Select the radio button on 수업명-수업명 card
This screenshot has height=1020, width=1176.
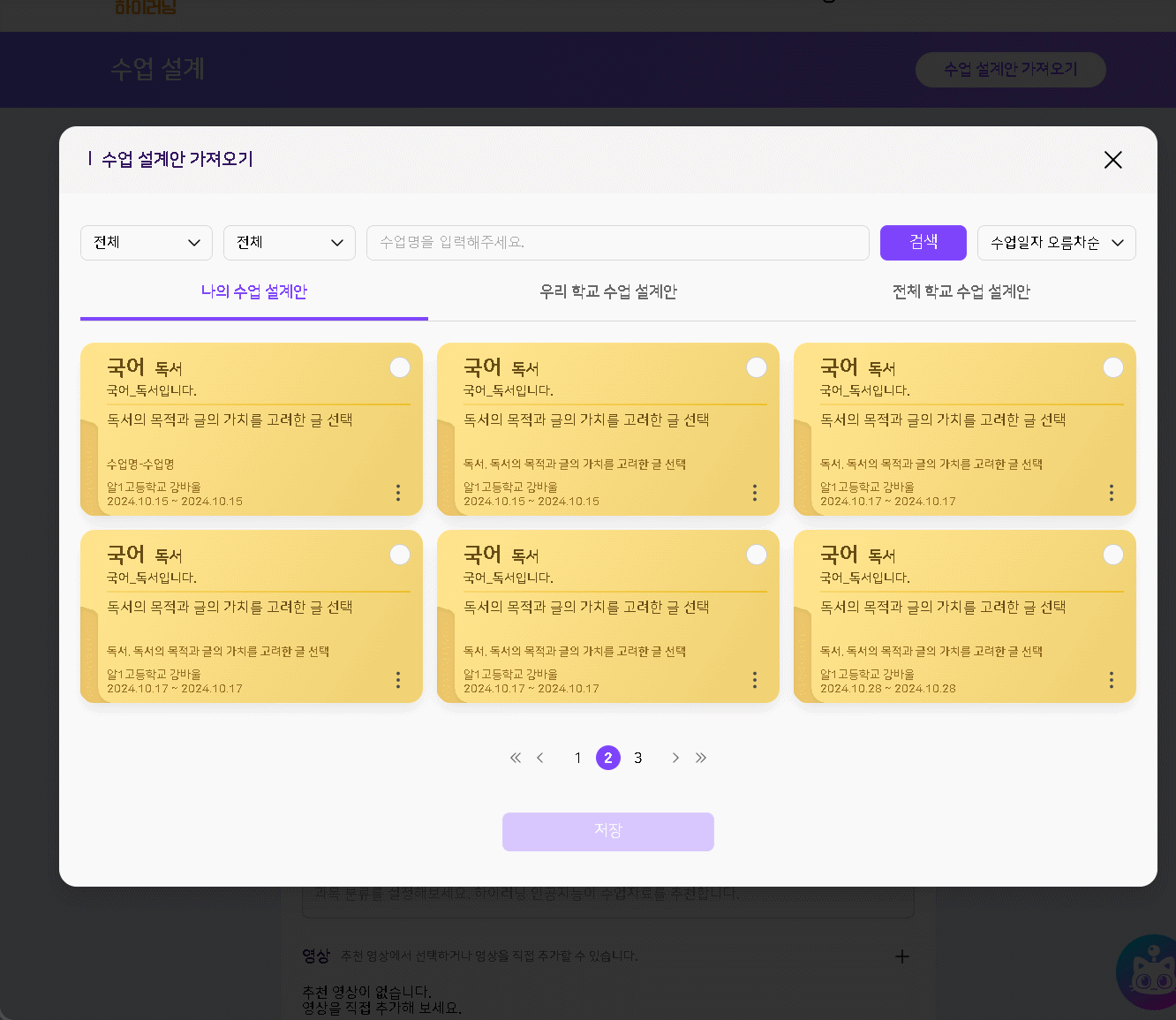click(400, 367)
